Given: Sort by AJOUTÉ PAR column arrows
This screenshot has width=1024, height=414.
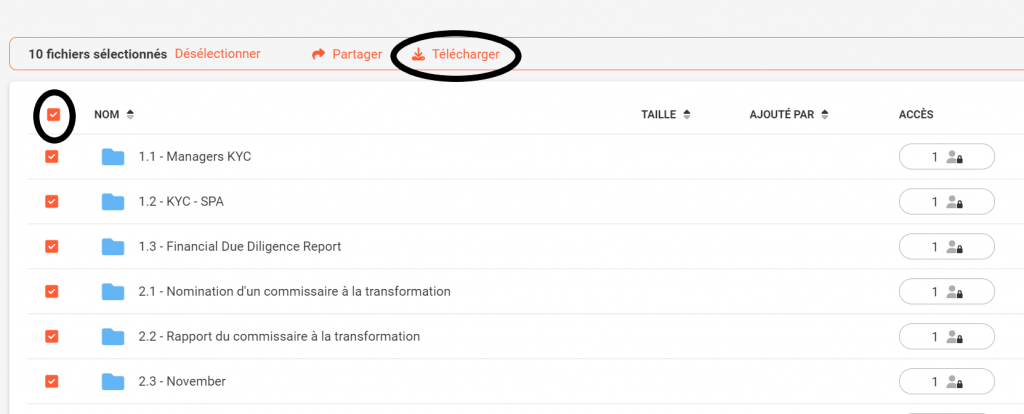Looking at the screenshot, I should coord(825,115).
